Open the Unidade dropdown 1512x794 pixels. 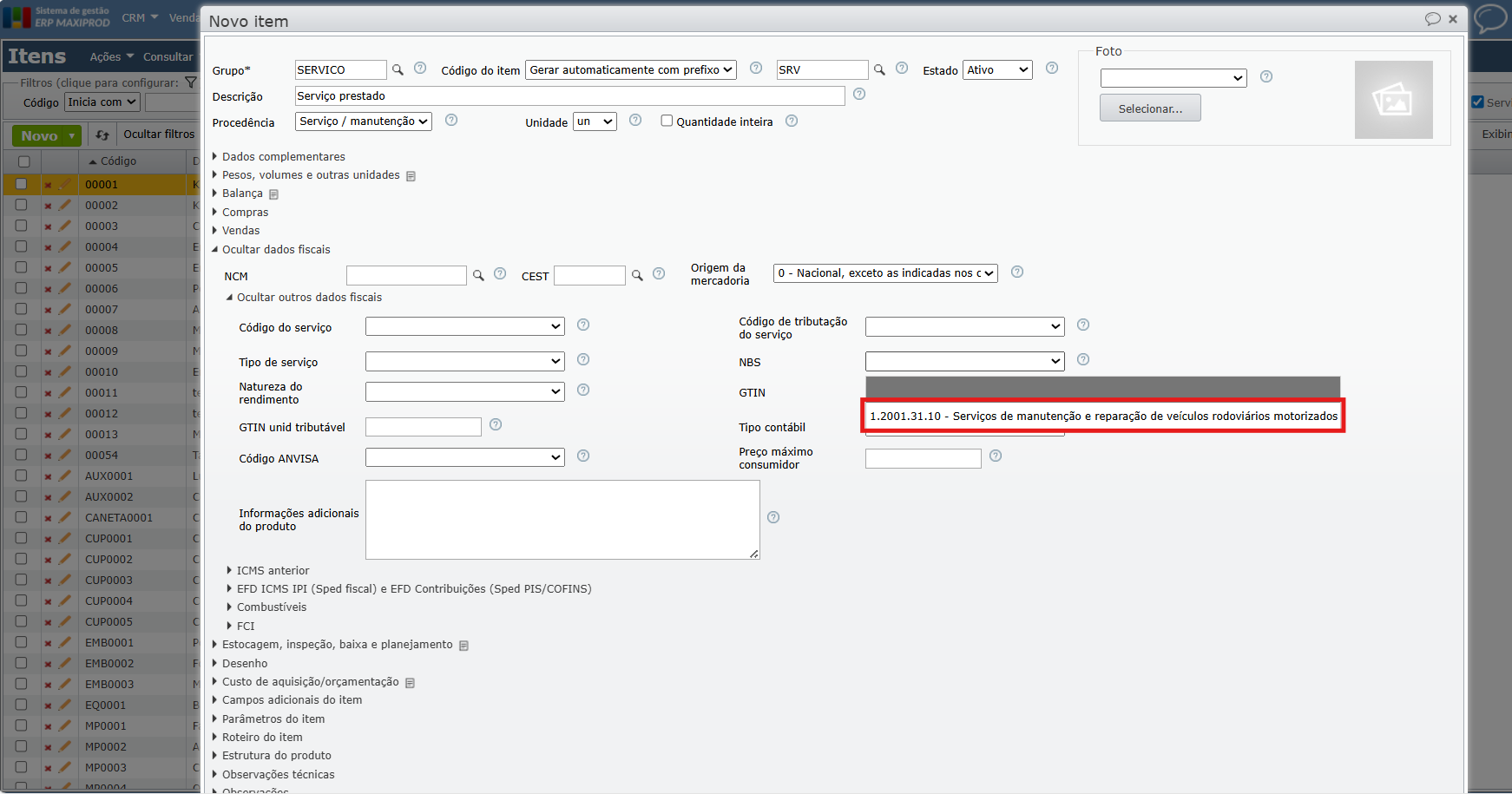point(595,121)
